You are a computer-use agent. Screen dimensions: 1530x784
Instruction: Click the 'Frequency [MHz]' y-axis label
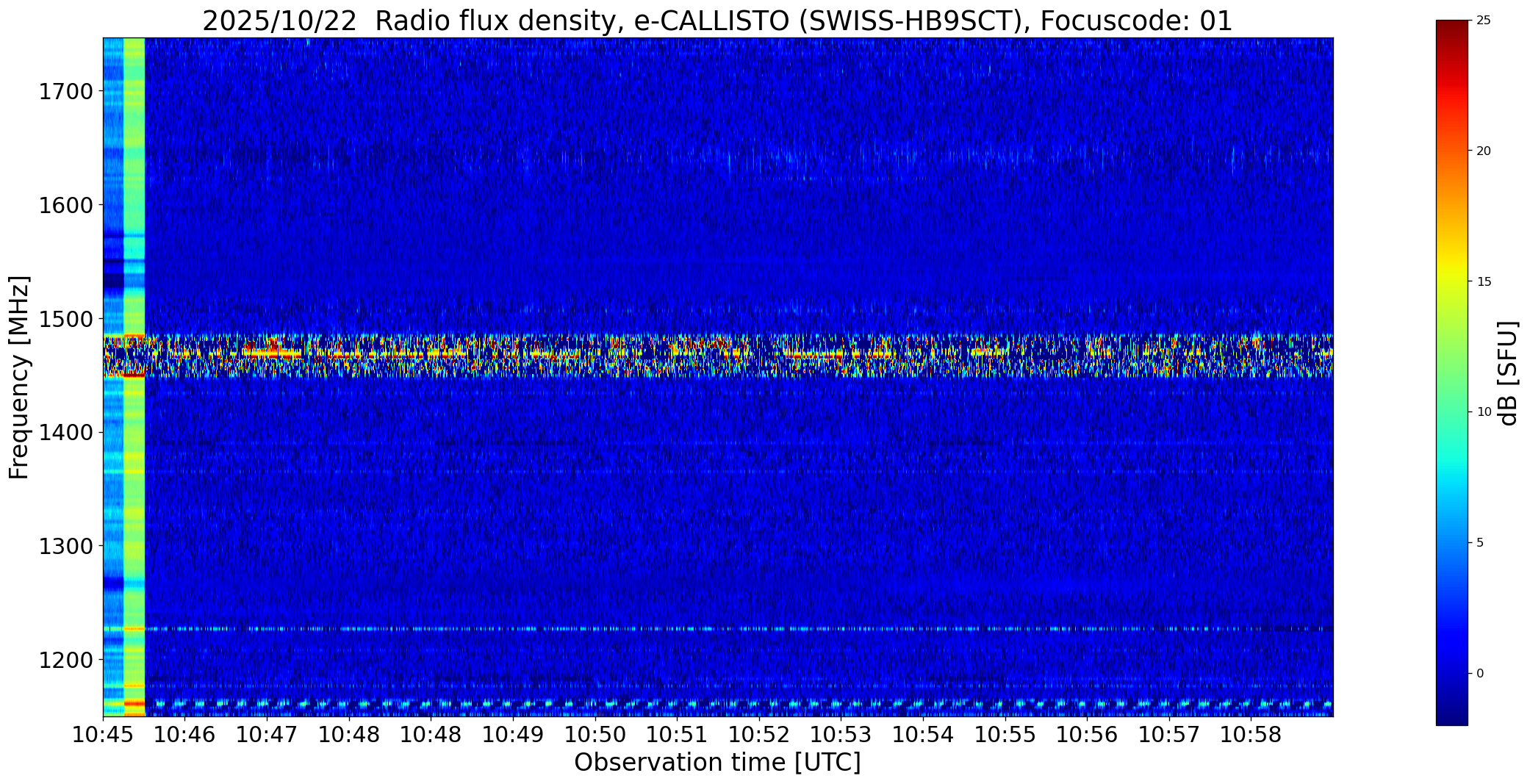pyautogui.click(x=20, y=377)
